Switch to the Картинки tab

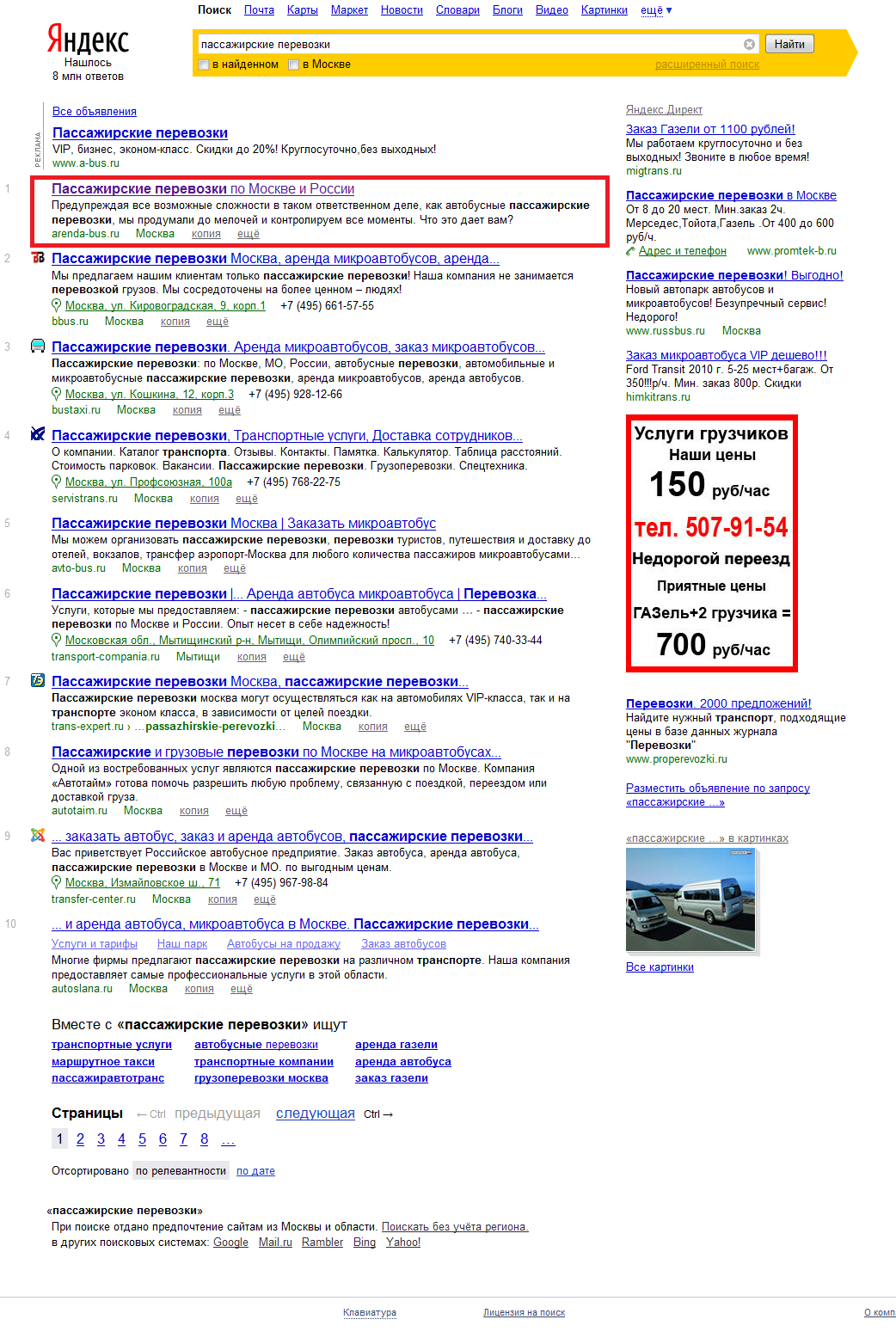[x=604, y=10]
